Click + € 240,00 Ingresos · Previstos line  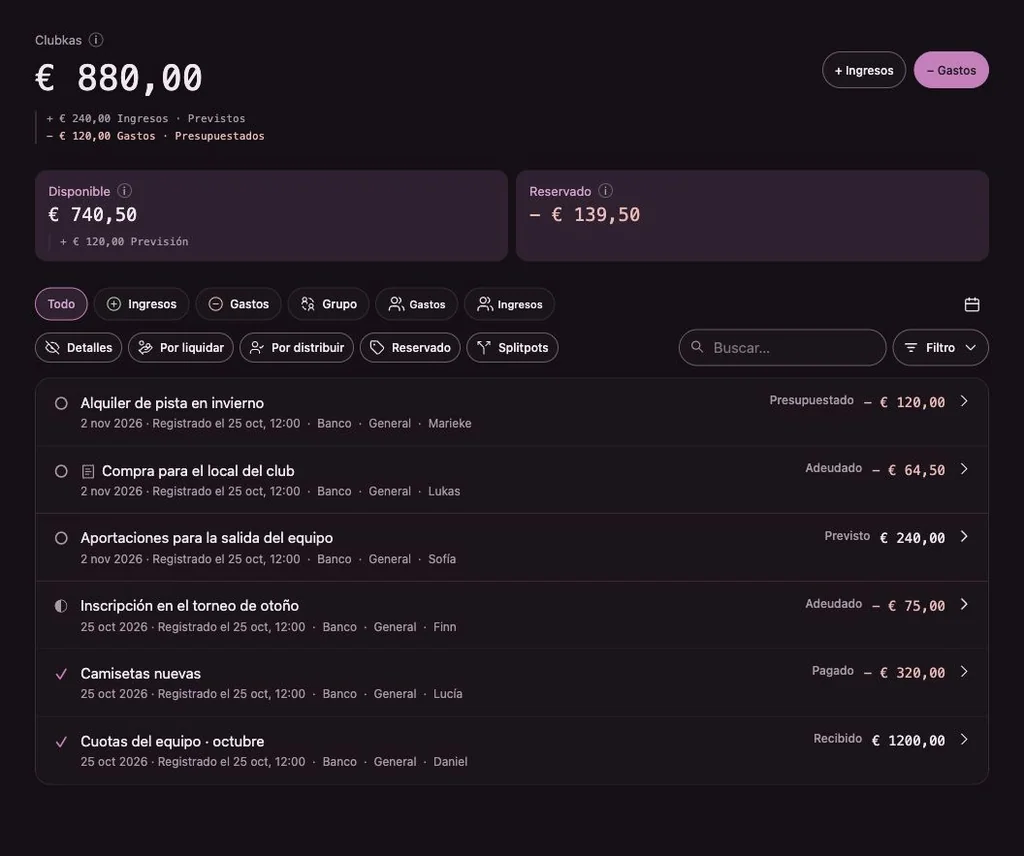146,118
